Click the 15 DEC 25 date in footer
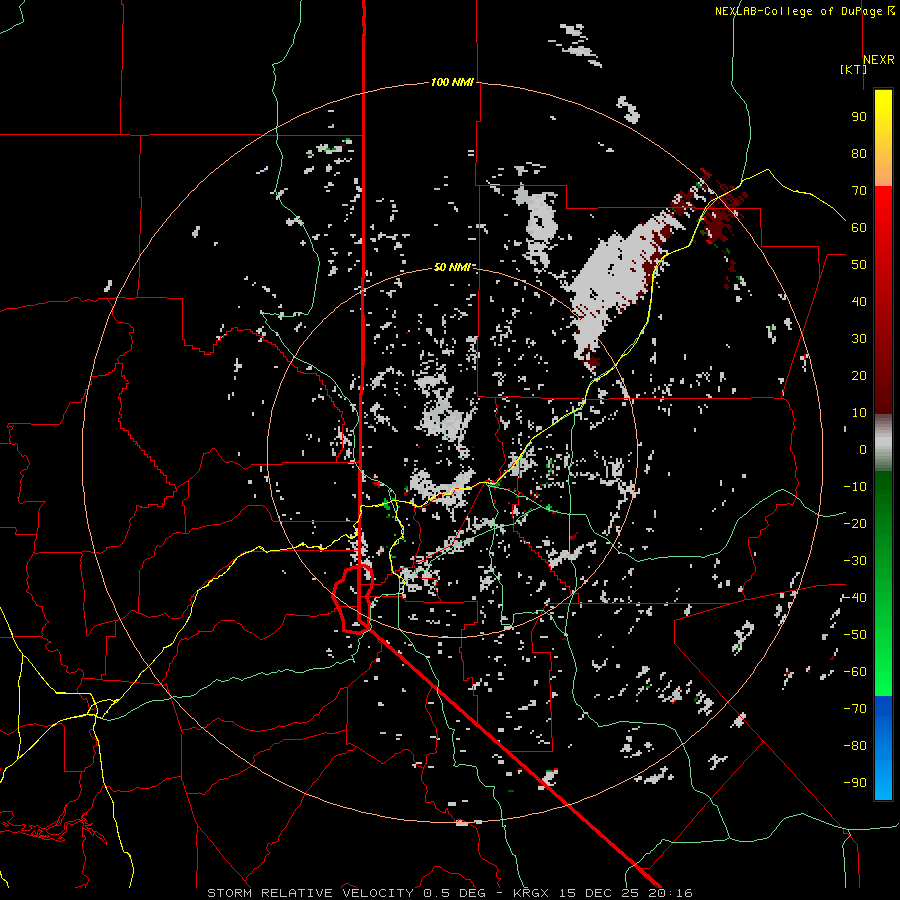This screenshot has height=900, width=900. tap(598, 893)
